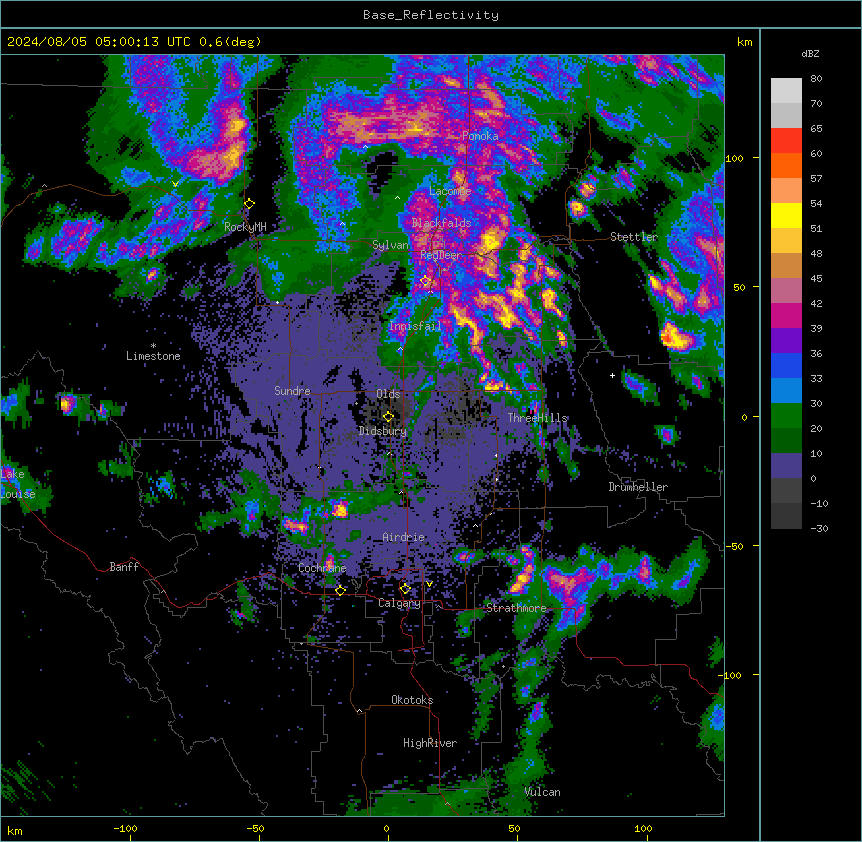Click the Drumheller label
The width and height of the screenshot is (862, 842).
(638, 487)
